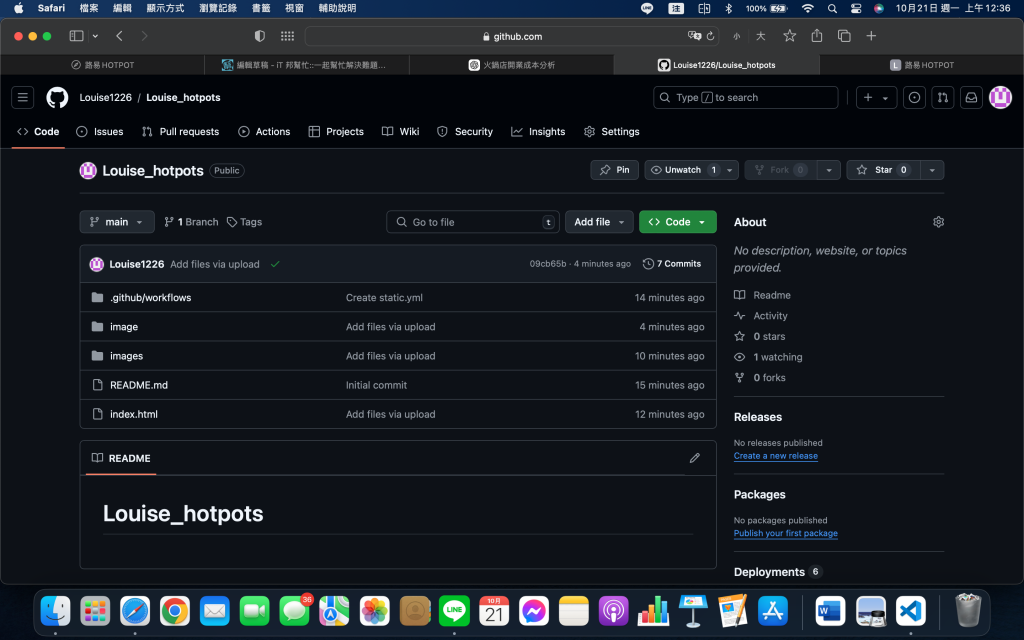The width and height of the screenshot is (1024, 640).
Task: Open LINE from the Dock
Action: [454, 612]
